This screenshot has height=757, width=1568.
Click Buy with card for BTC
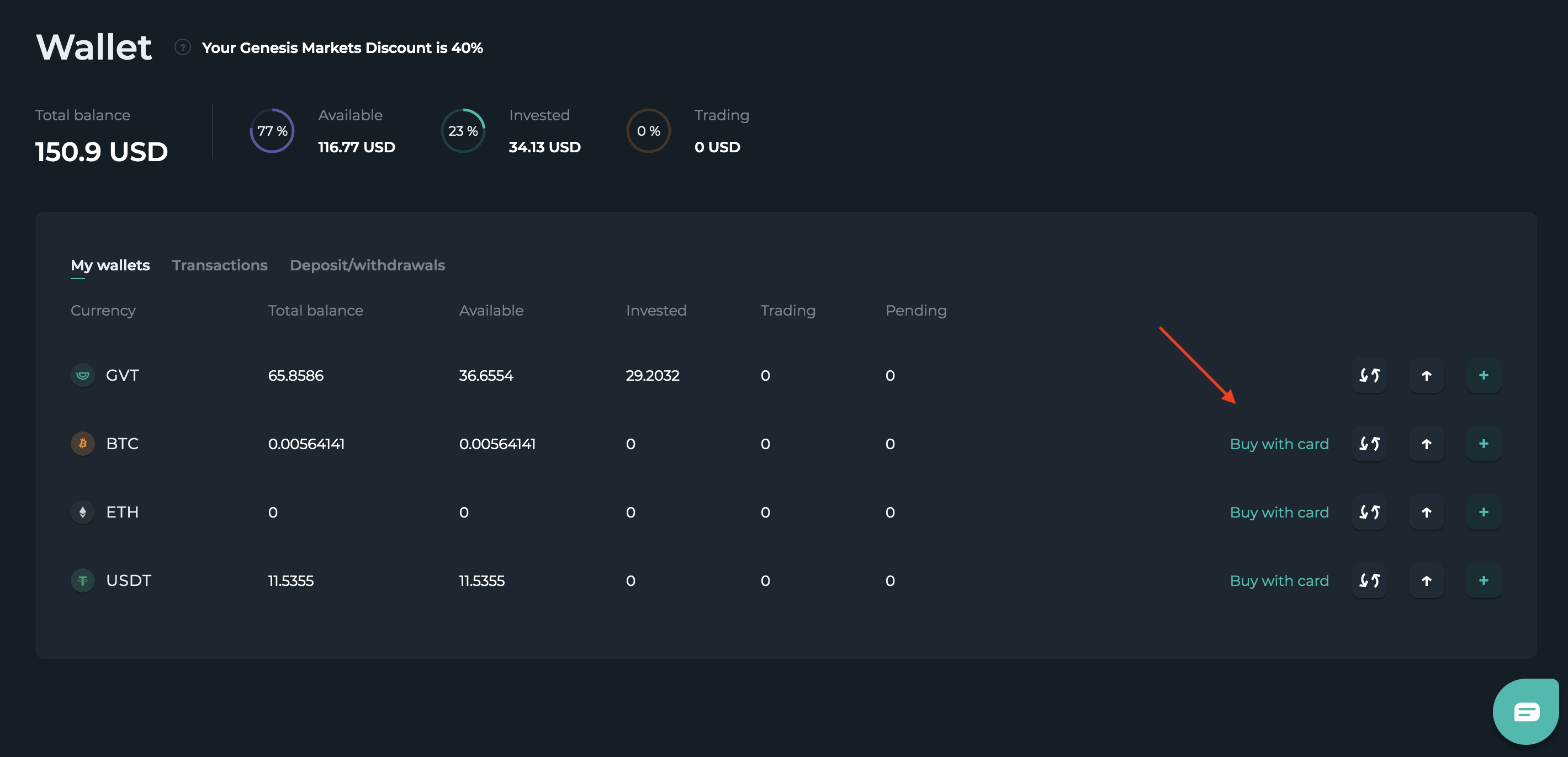click(1279, 444)
